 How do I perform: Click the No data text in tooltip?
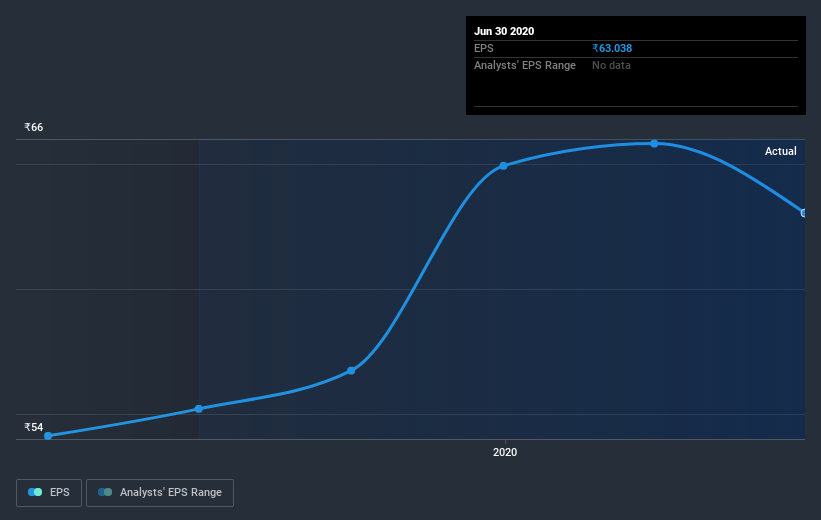coord(611,65)
